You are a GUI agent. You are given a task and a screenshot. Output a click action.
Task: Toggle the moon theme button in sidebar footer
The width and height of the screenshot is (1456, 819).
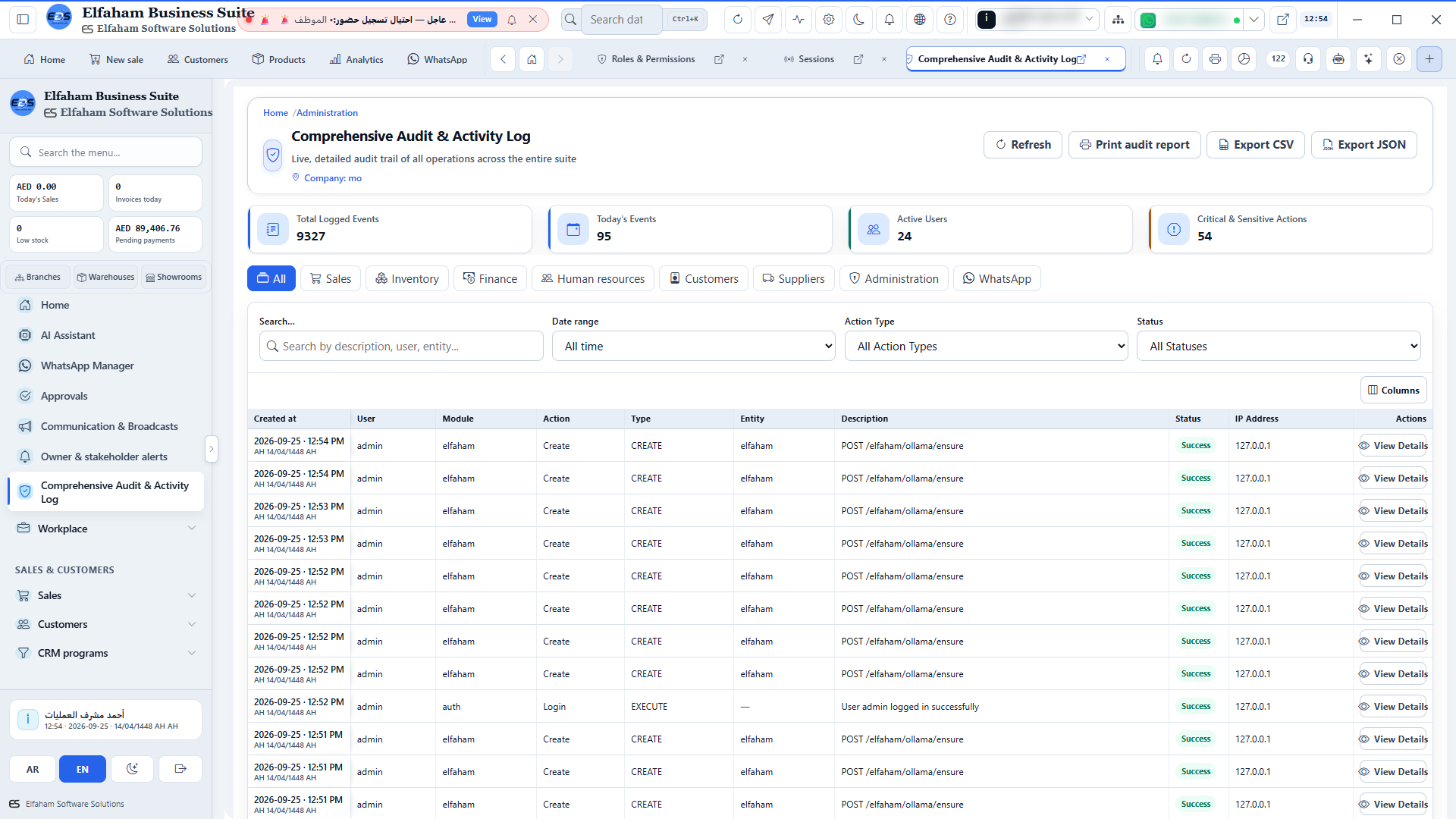(132, 769)
